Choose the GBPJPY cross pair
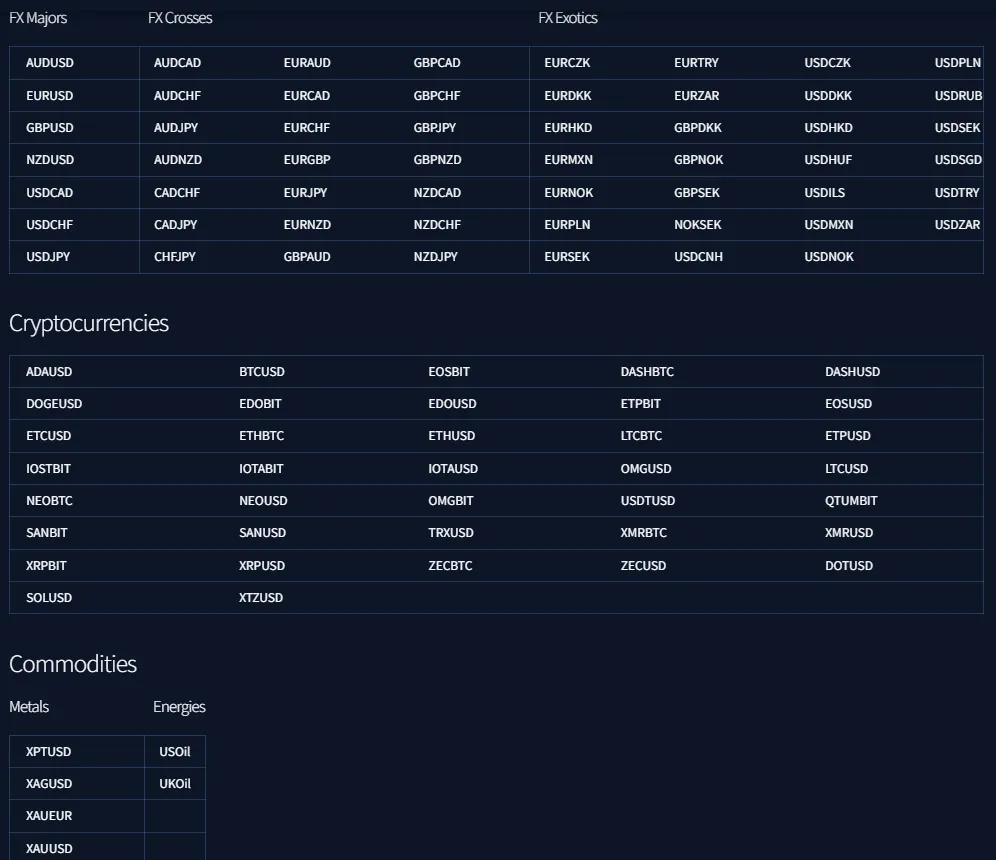The height and width of the screenshot is (860, 996). click(x=435, y=128)
